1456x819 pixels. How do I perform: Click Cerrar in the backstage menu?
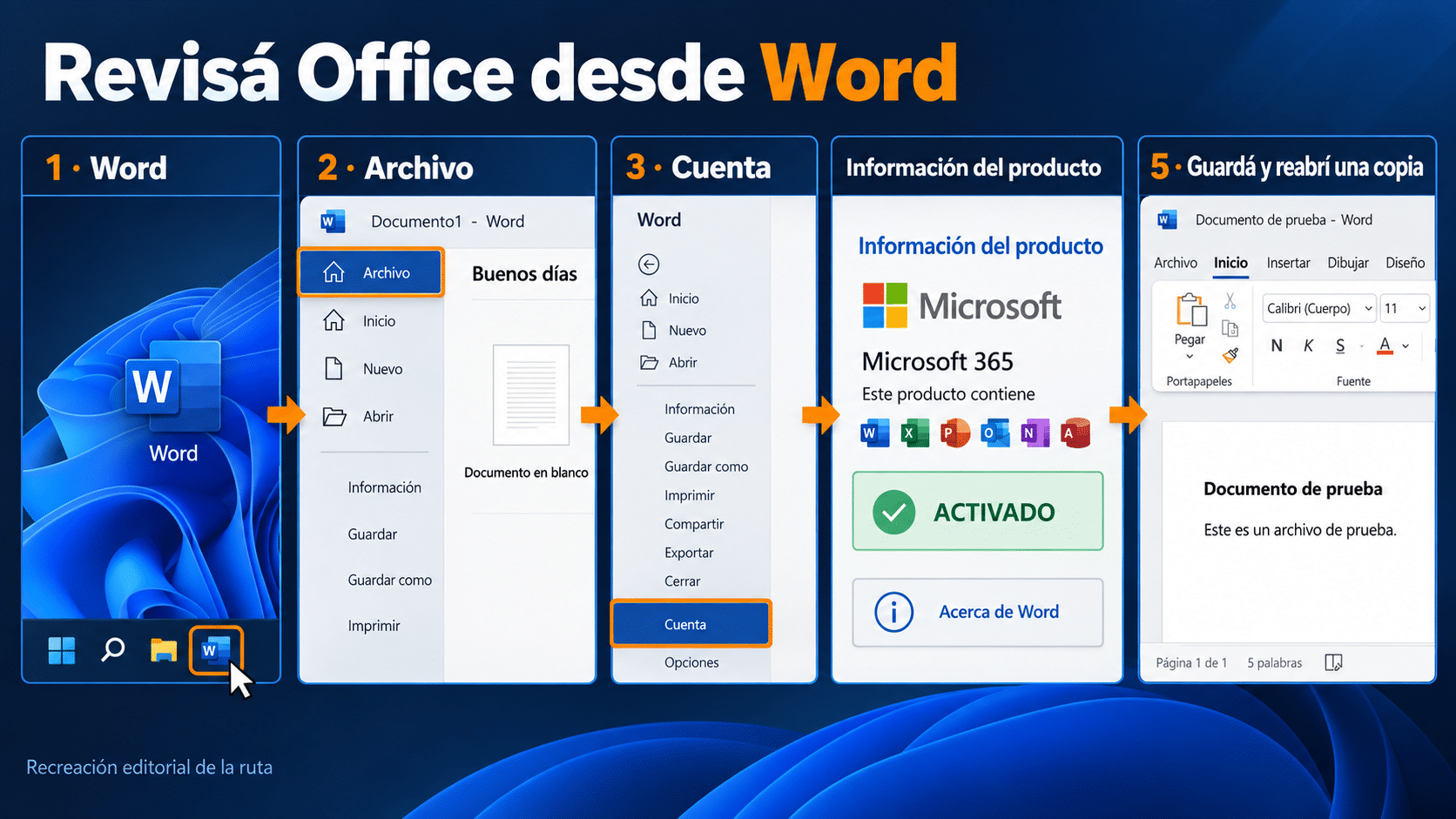click(x=682, y=581)
